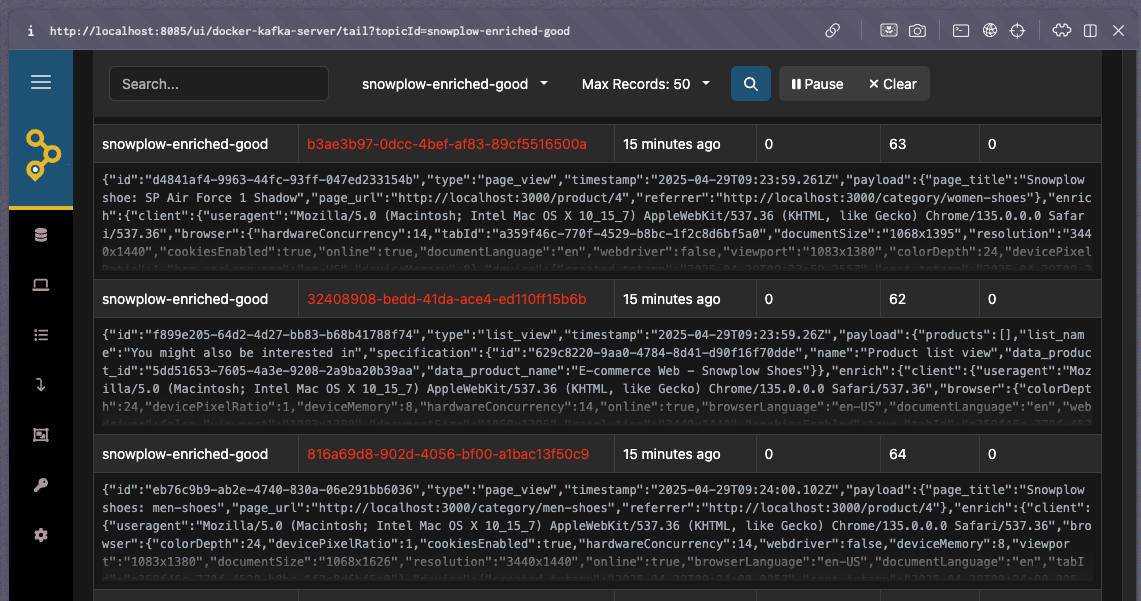The width and height of the screenshot is (1141, 601).
Task: Clear the tailed records
Action: (893, 84)
